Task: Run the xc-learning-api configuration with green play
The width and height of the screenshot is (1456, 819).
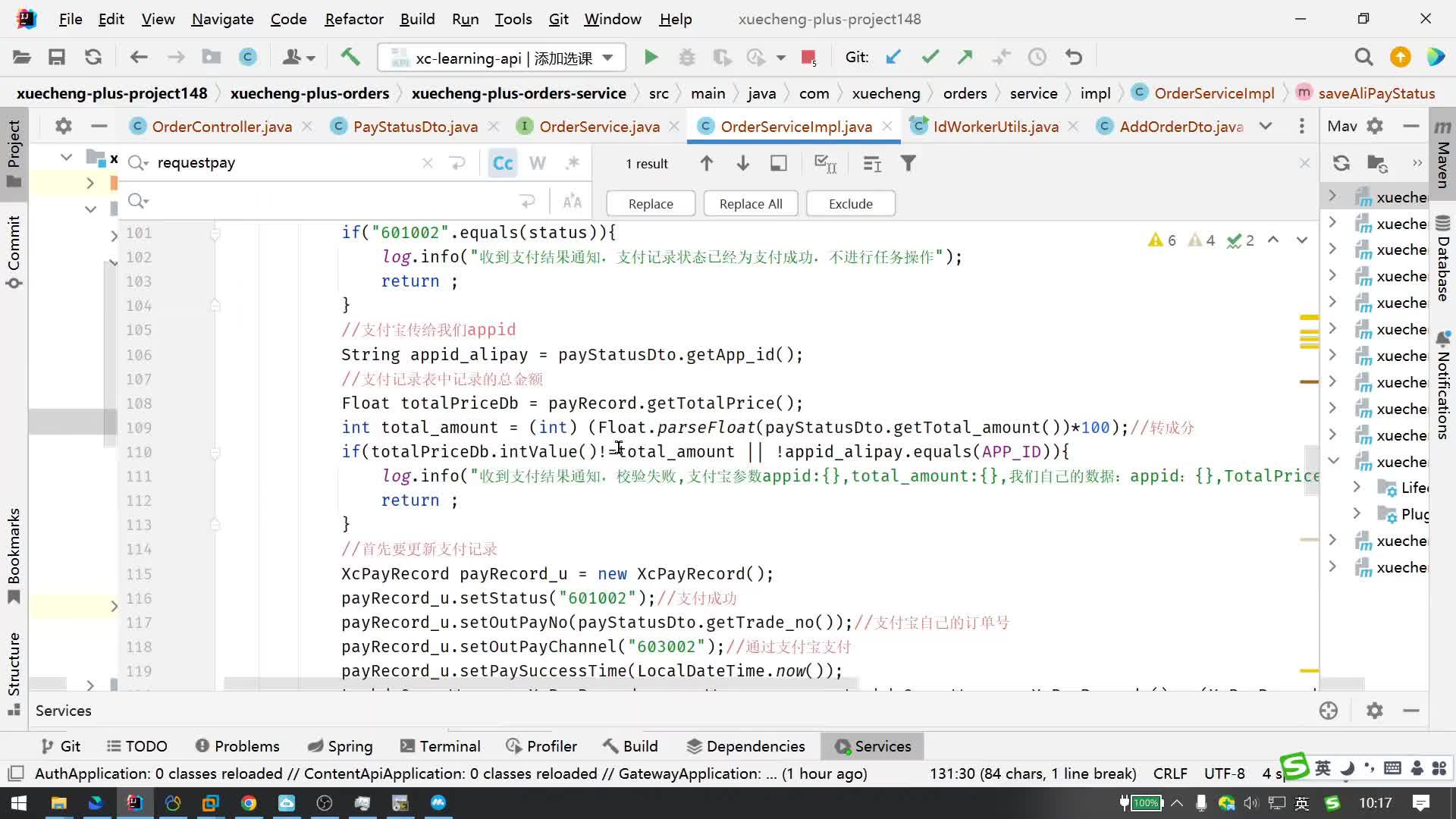Action: pos(651,57)
